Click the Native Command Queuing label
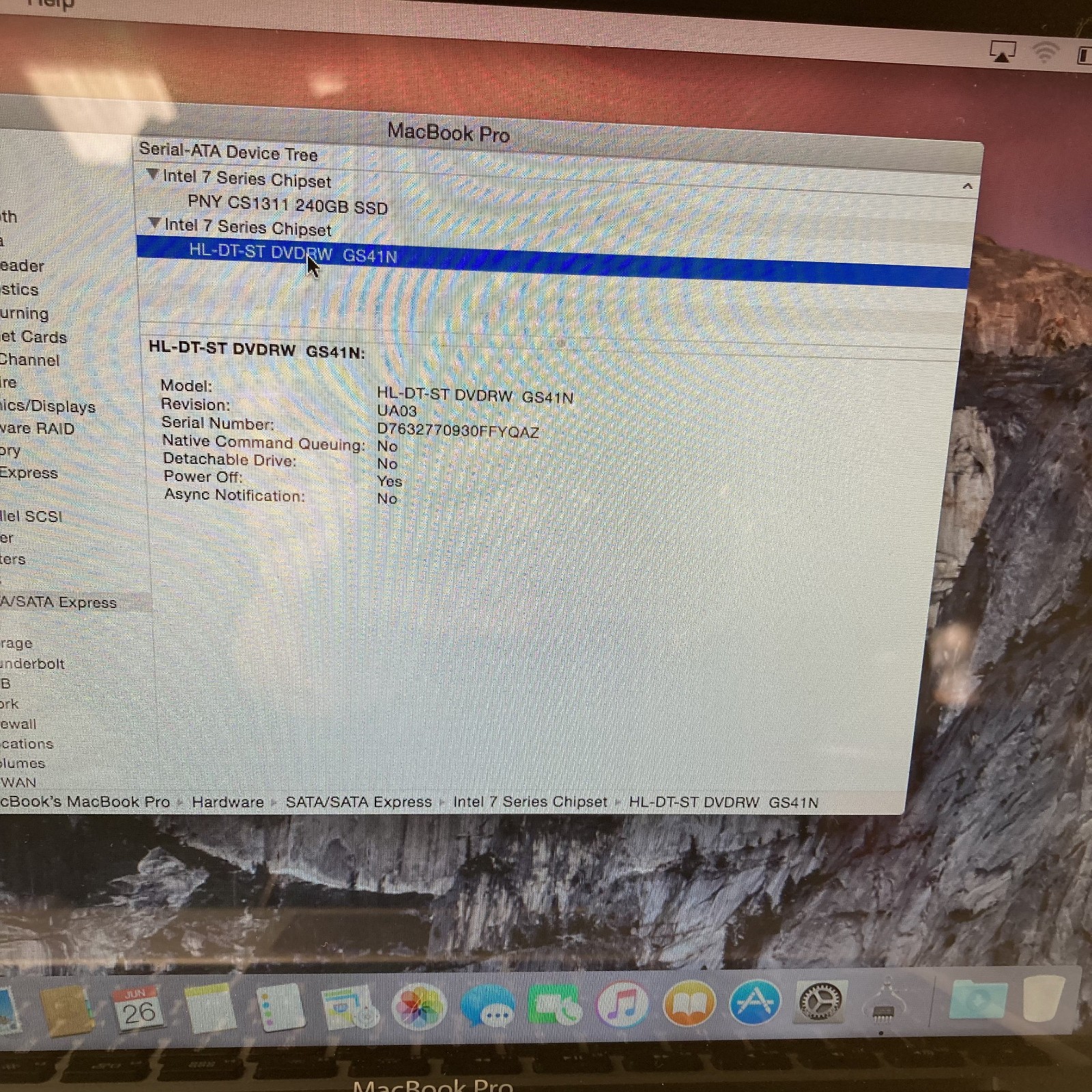Screen dimensions: 1092x1092 [x=263, y=442]
